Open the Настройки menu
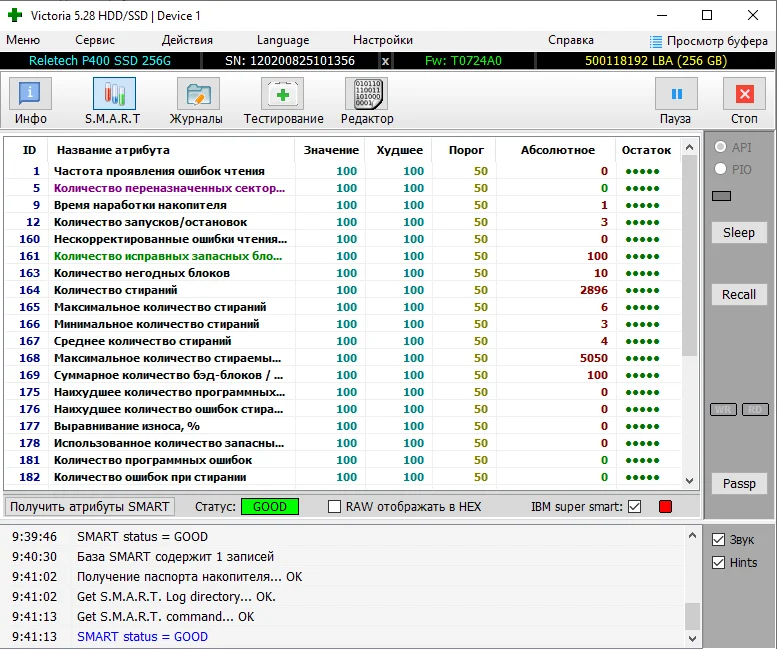 click(382, 40)
